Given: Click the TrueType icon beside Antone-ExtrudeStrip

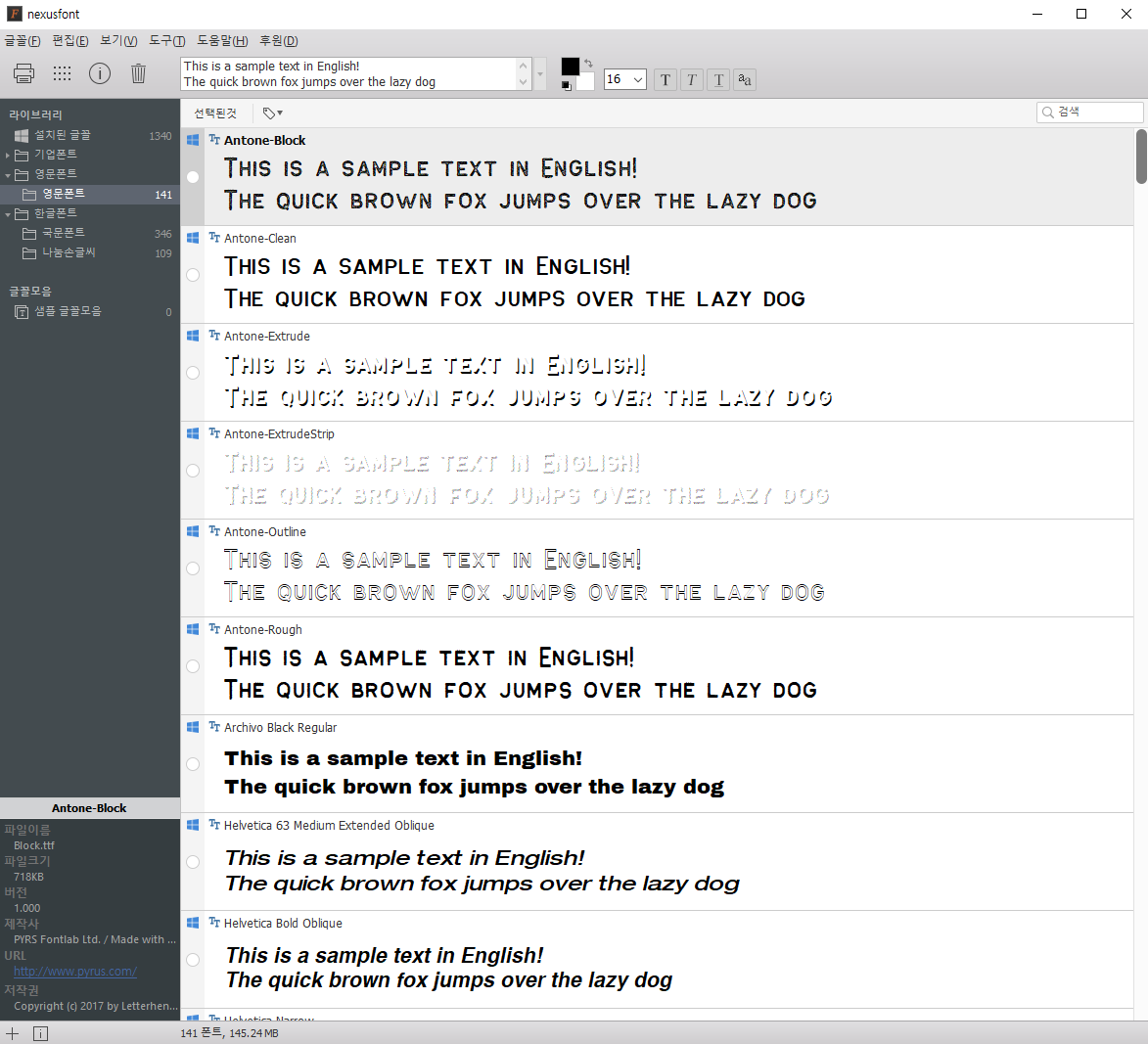Looking at the screenshot, I should (214, 432).
